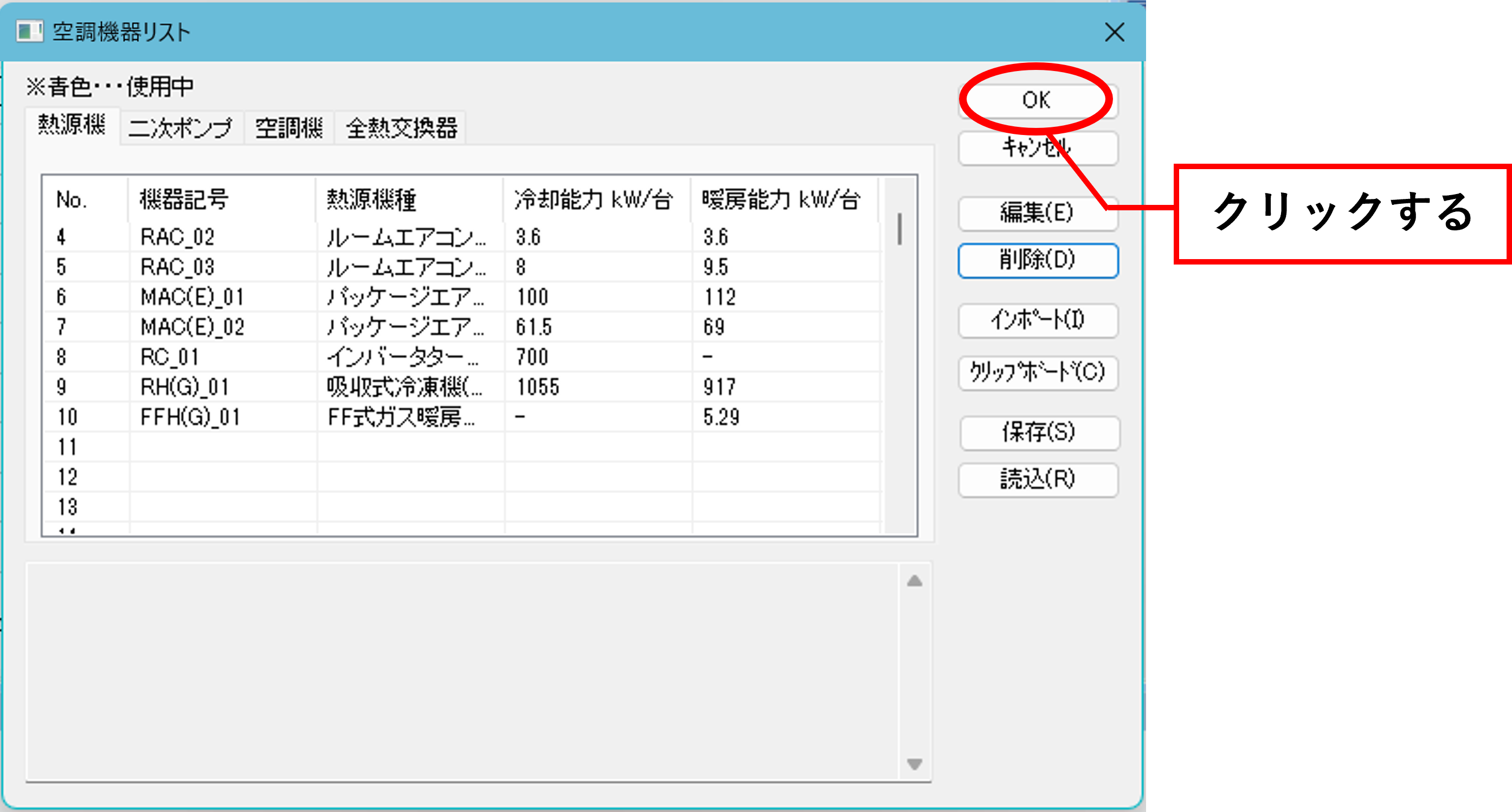Viewport: 1512px width, 812px height.
Task: Select the MAC(E)_01 equipment row
Action: tap(461, 297)
